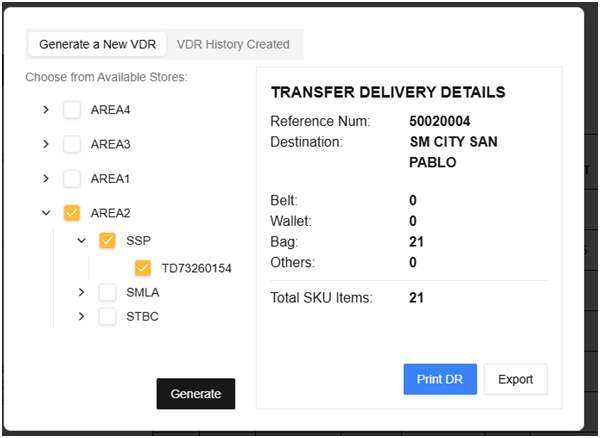This screenshot has height=438, width=600.
Task: Collapse the SSP branch
Action: click(x=82, y=241)
